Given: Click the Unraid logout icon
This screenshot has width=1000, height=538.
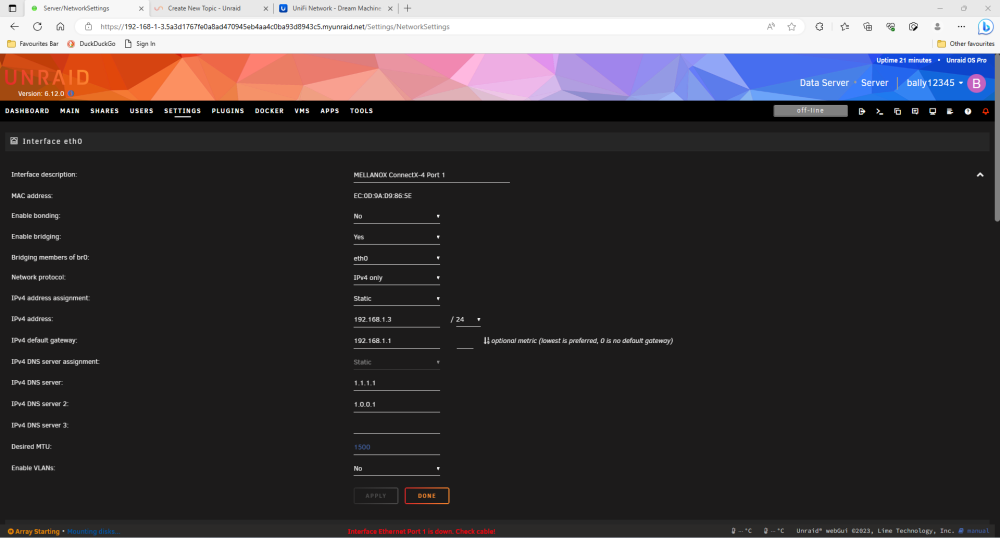Looking at the screenshot, I should point(862,111).
